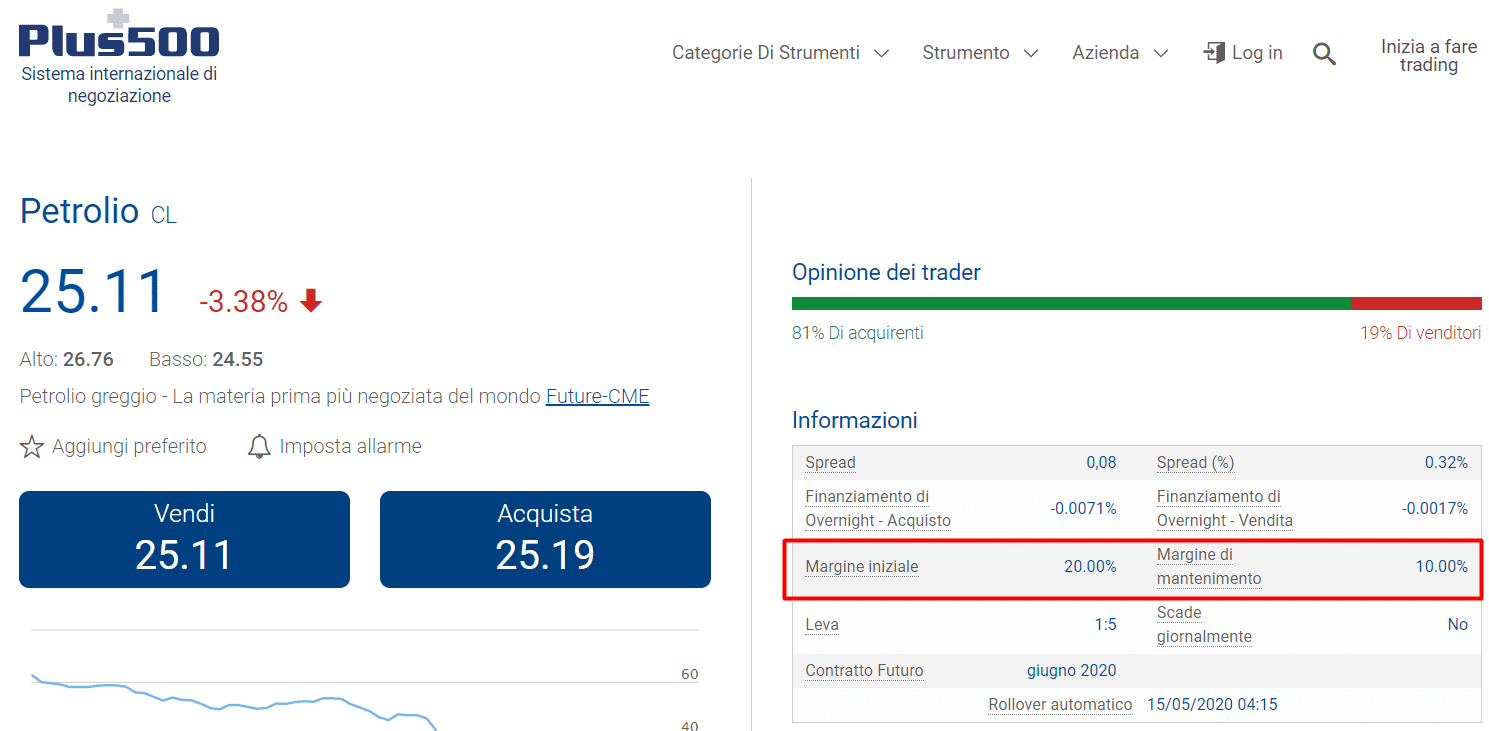Image resolution: width=1489 pixels, height=731 pixels.
Task: Click the 10.00% margin value
Action: [x=1442, y=567]
